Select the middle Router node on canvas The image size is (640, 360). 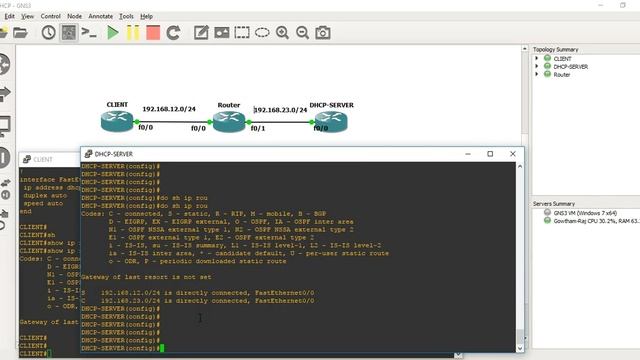coord(229,121)
